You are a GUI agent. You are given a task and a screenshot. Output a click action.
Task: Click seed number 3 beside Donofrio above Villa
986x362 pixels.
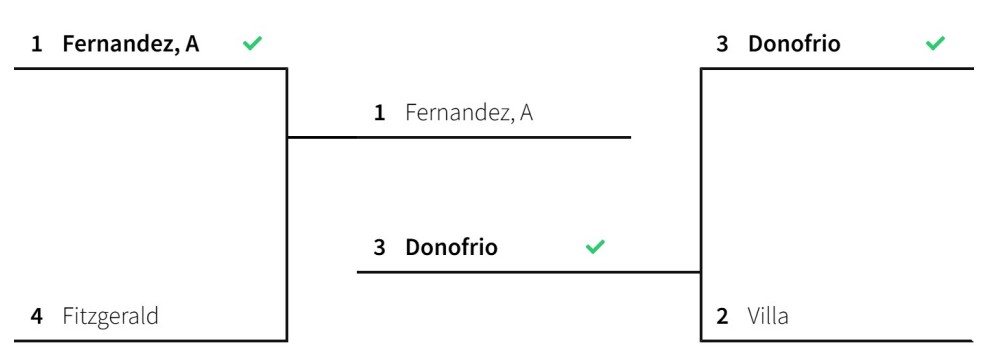(723, 45)
